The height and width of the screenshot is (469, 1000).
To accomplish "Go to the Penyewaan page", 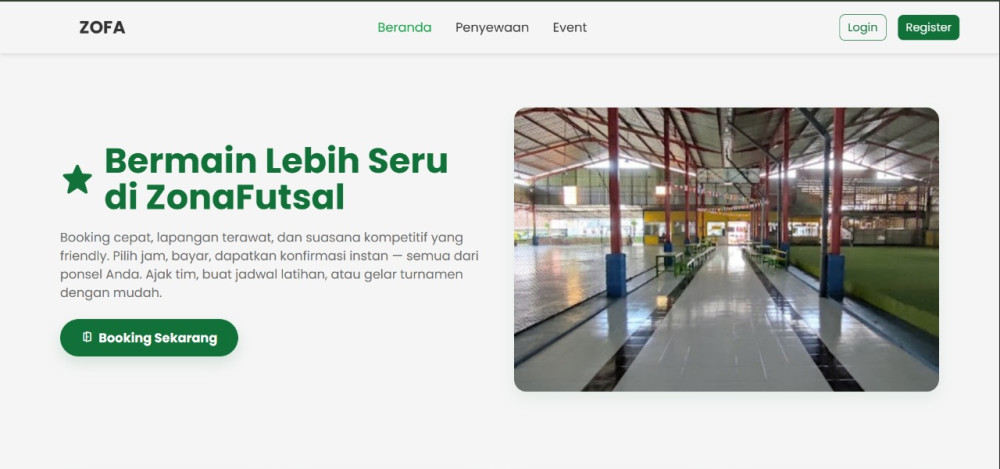I will (492, 27).
